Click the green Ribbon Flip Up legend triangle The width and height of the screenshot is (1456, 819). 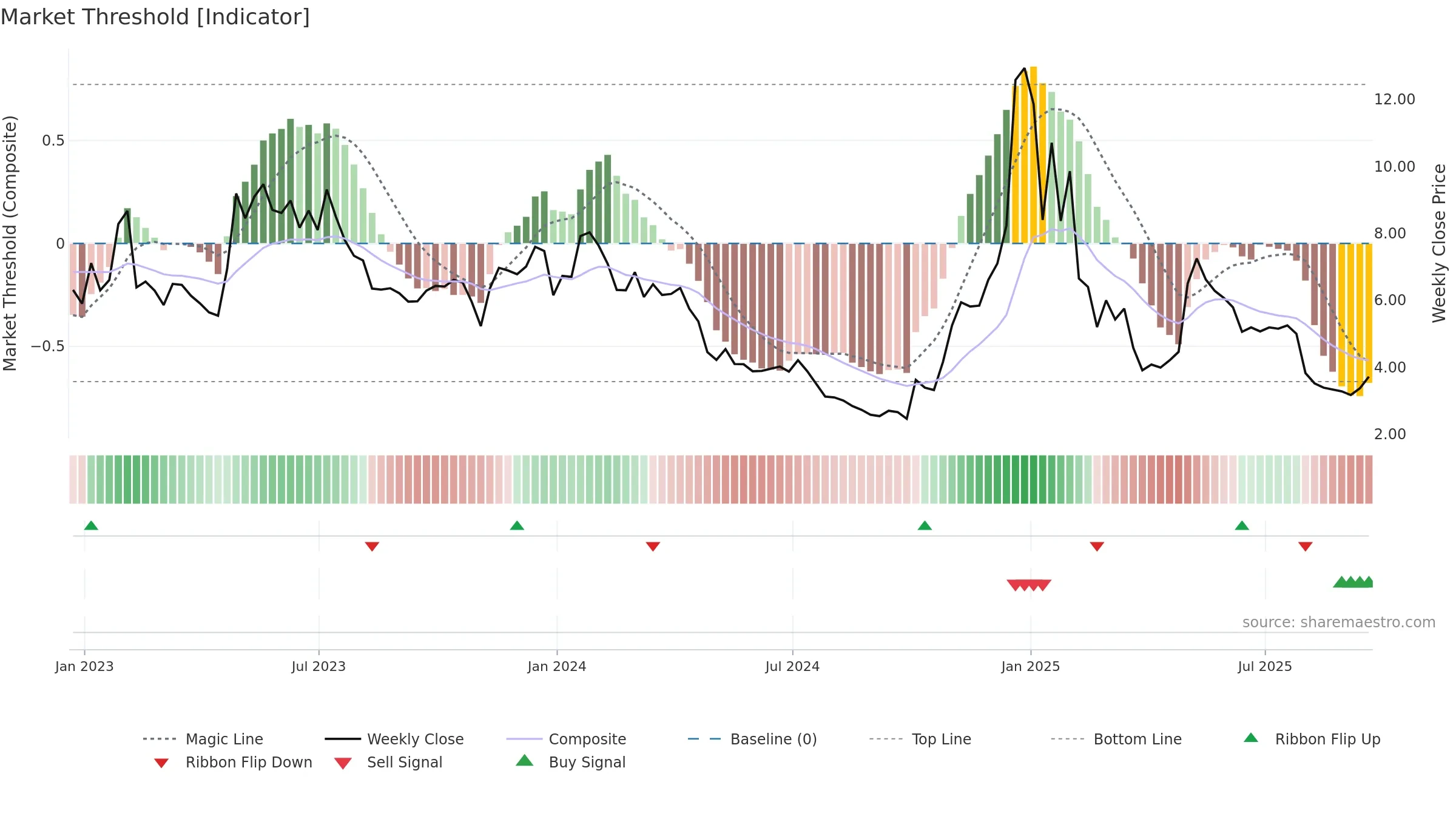1251,738
